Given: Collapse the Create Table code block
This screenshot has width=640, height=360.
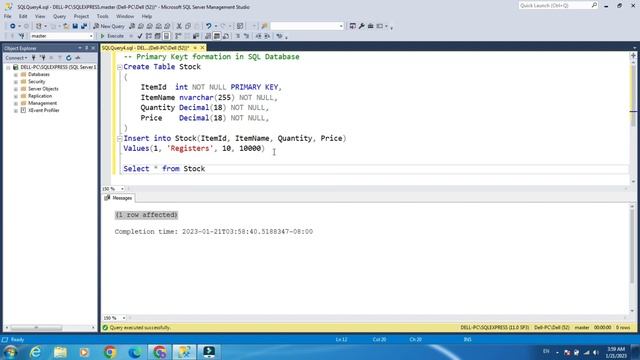Looking at the screenshot, I should (120, 67).
